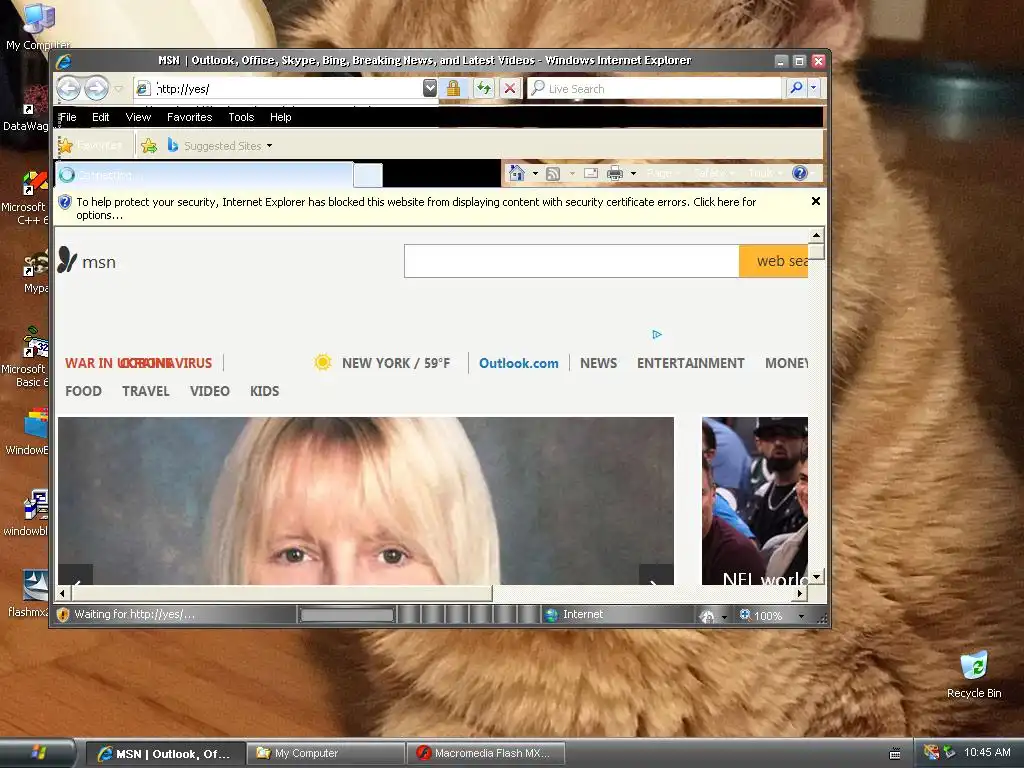Image resolution: width=1024 pixels, height=768 pixels.
Task: Select the My Computer desktop icon
Action: pos(38,27)
